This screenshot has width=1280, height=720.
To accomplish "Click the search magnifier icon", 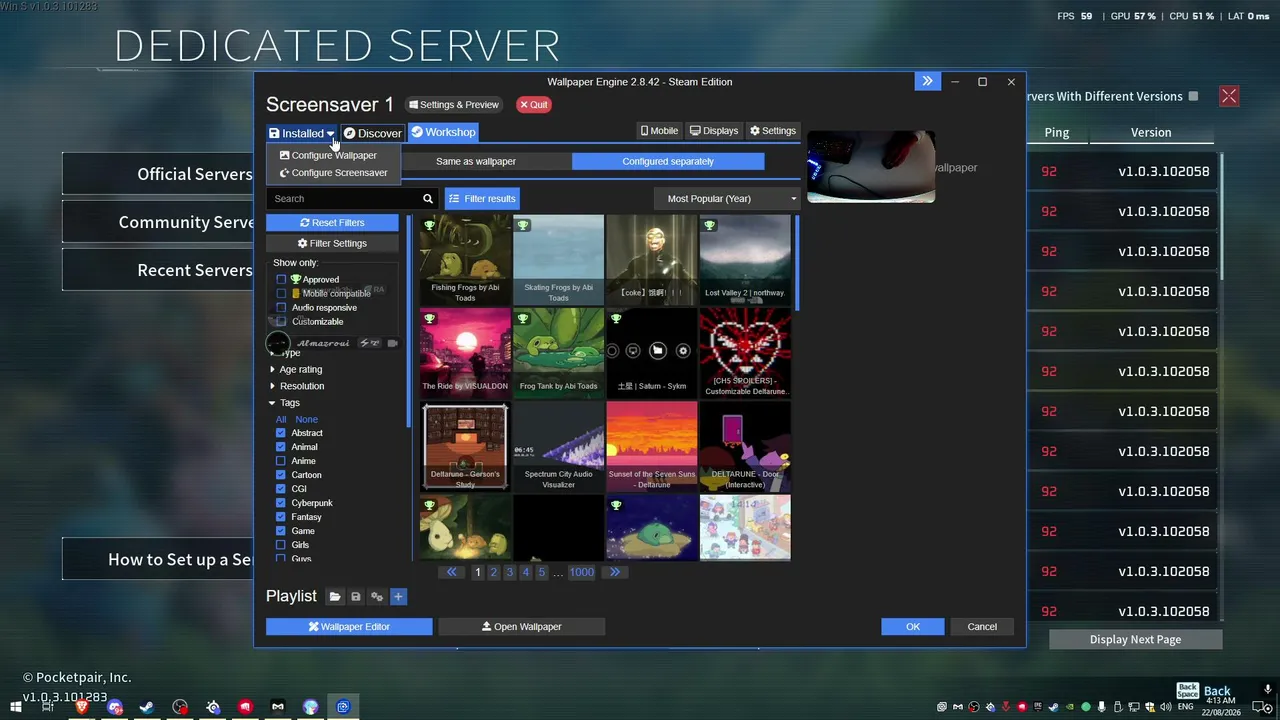I will (428, 199).
